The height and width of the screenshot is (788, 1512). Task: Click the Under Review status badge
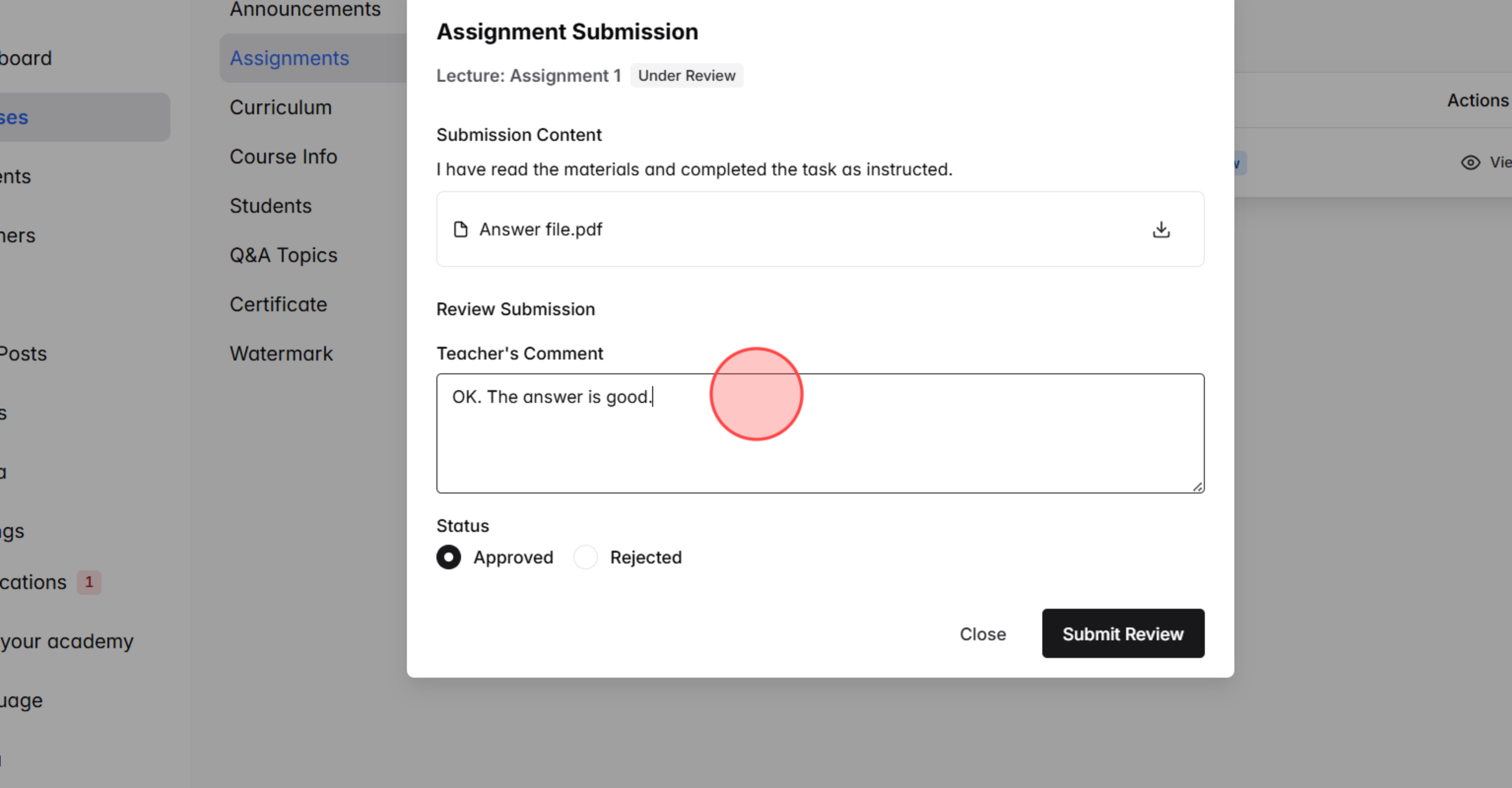tap(687, 75)
